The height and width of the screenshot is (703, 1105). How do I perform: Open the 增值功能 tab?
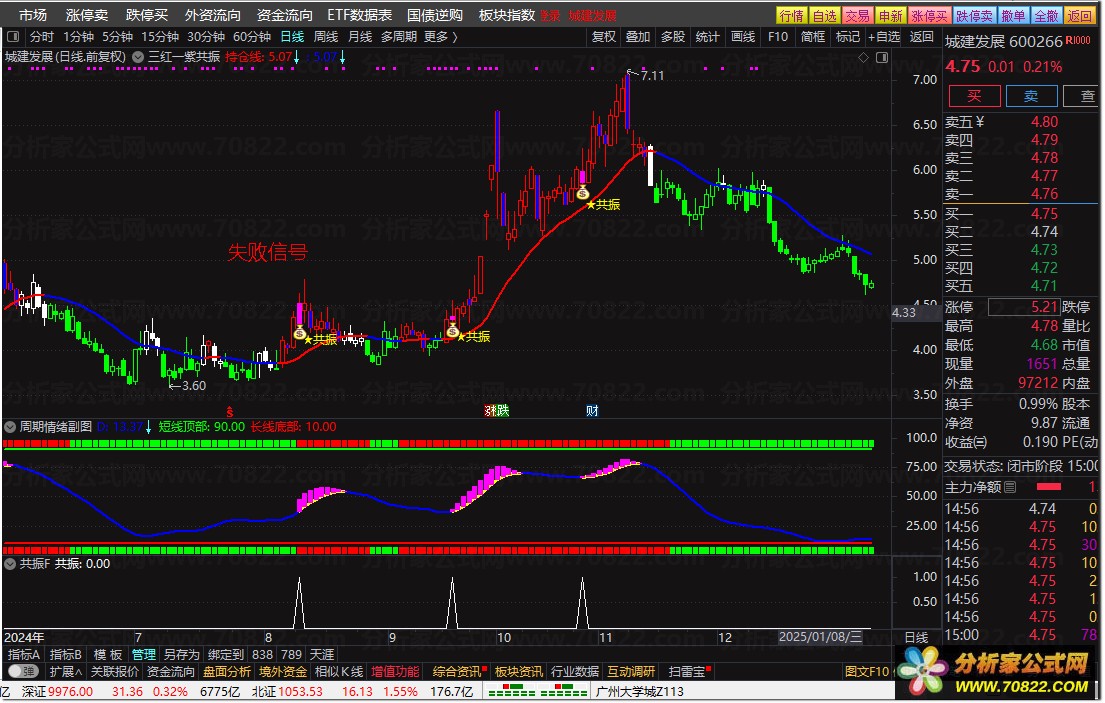tap(395, 671)
